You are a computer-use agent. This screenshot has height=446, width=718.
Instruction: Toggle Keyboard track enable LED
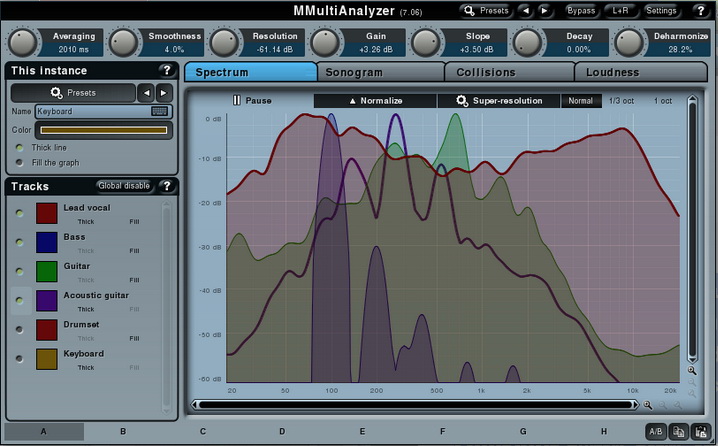(x=19, y=359)
